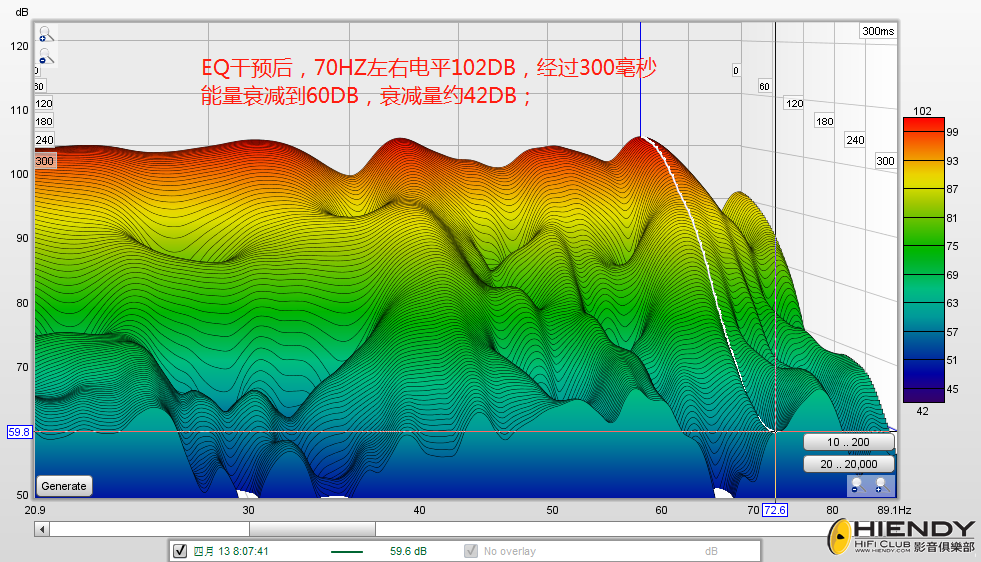Toggle the 四月 13 8:07:41 measurement checkbox

coord(180,551)
